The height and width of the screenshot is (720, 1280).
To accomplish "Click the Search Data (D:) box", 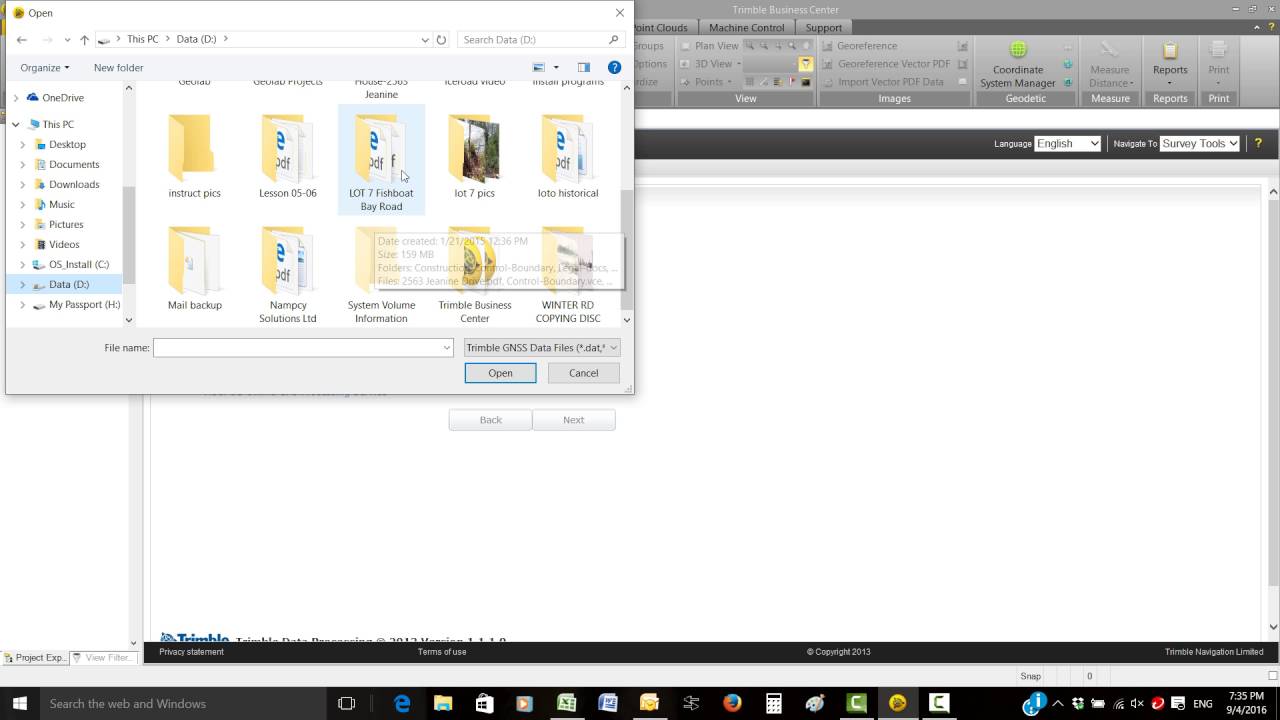I will (x=540, y=39).
